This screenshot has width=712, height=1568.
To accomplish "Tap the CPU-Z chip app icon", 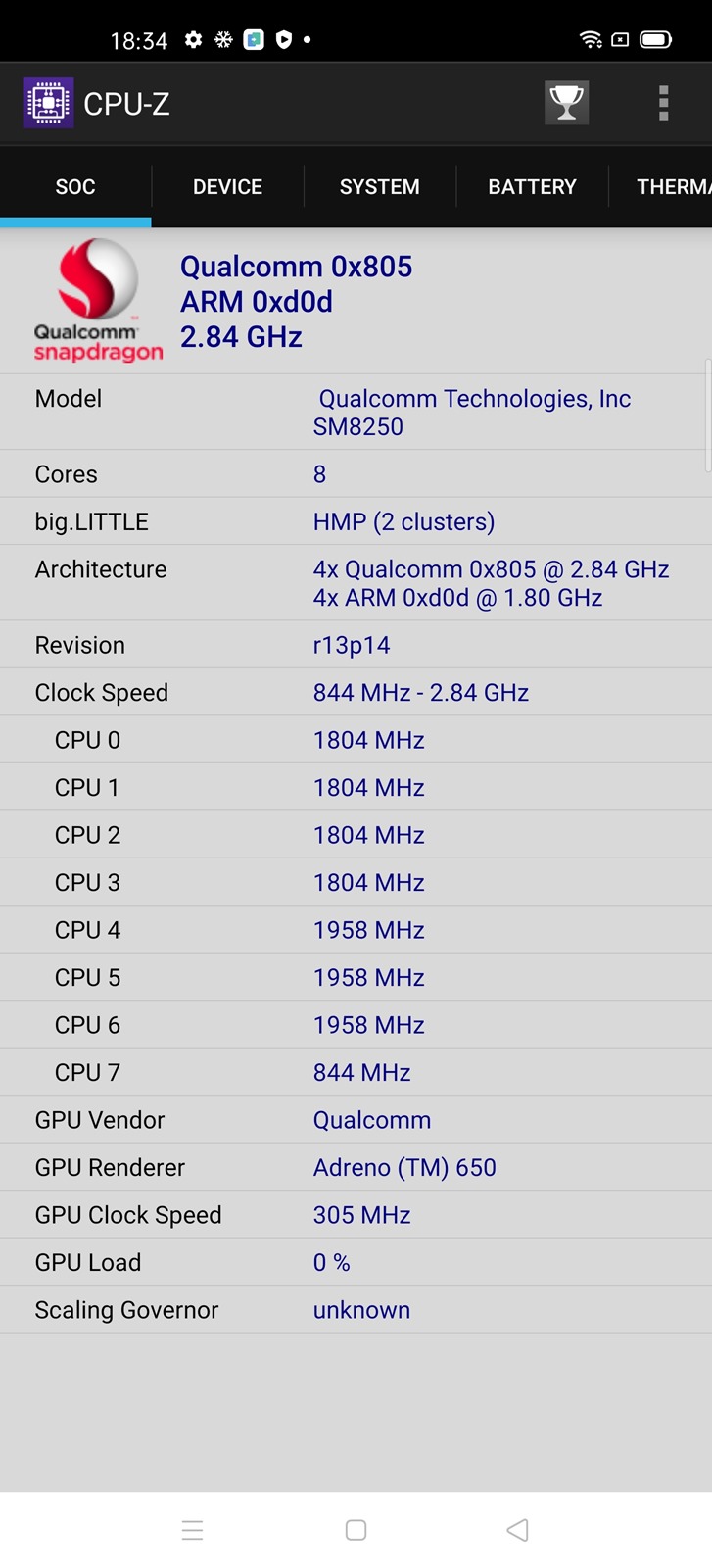I will click(x=48, y=103).
